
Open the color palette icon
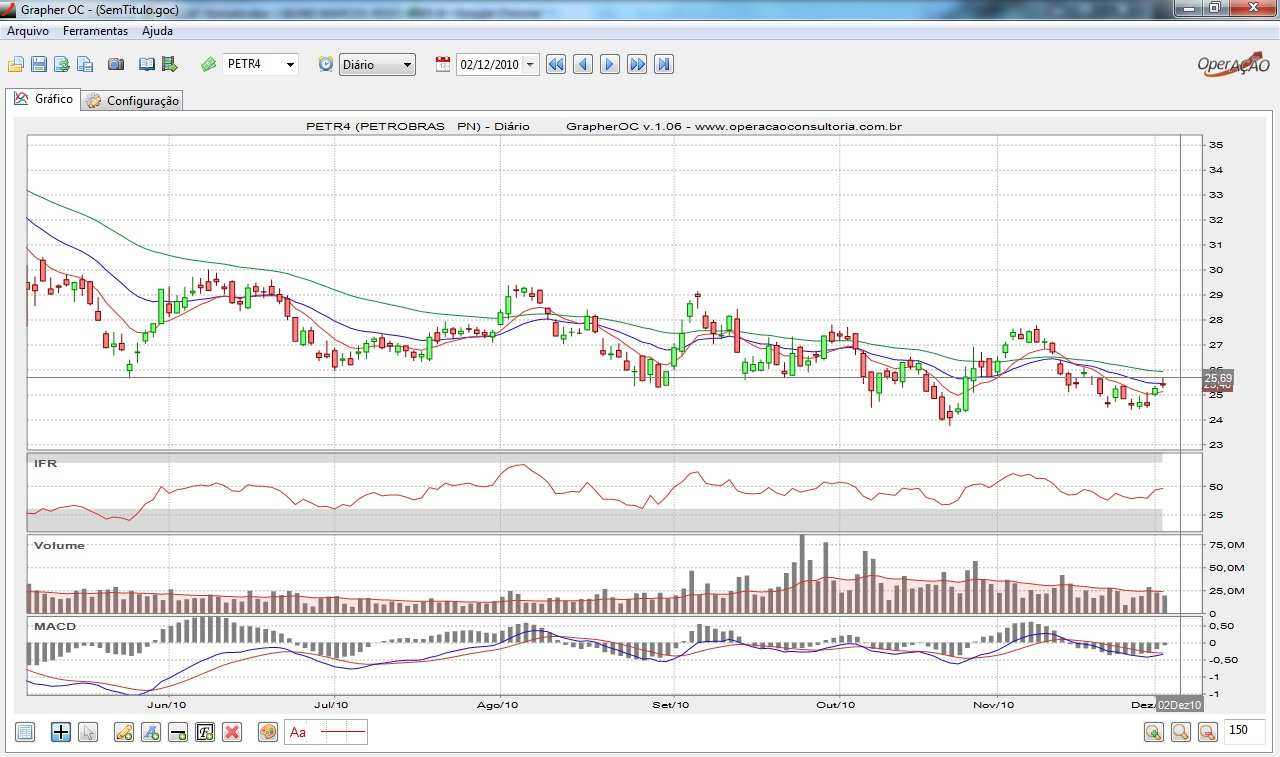[x=268, y=732]
